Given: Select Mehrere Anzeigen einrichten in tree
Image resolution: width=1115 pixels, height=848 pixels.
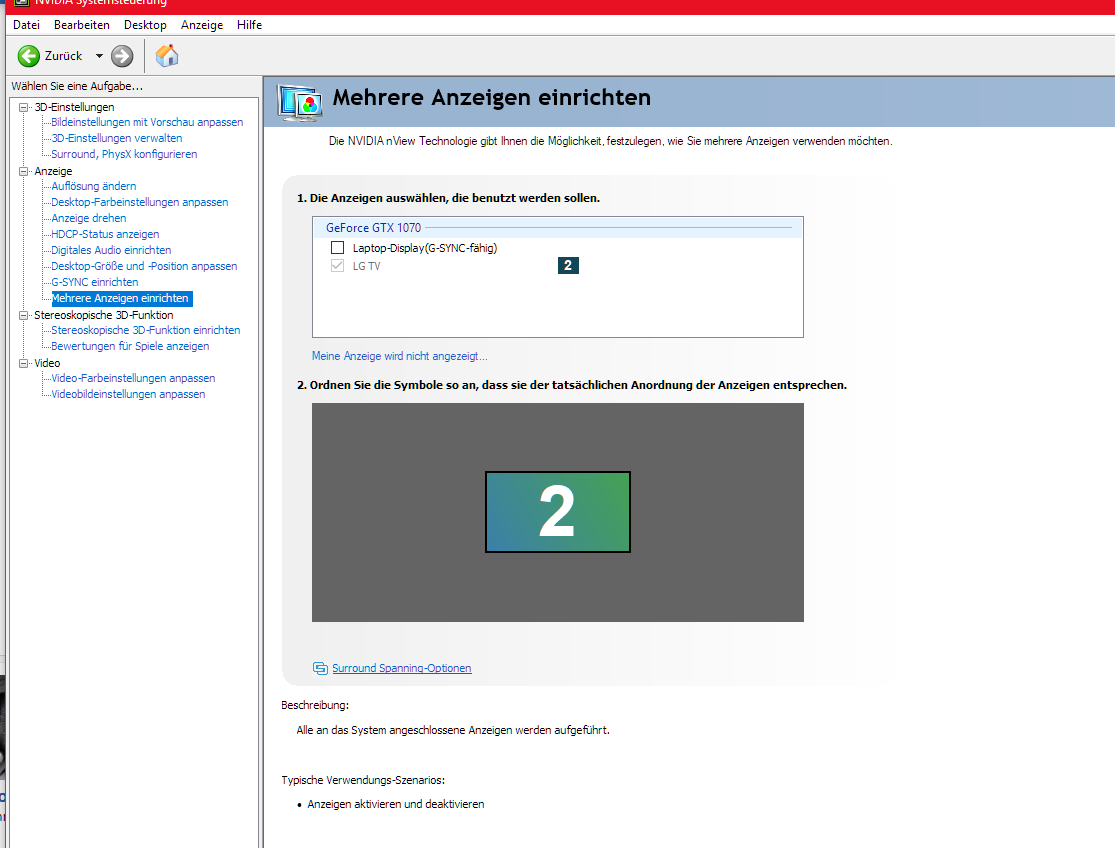Looking at the screenshot, I should tap(122, 299).
